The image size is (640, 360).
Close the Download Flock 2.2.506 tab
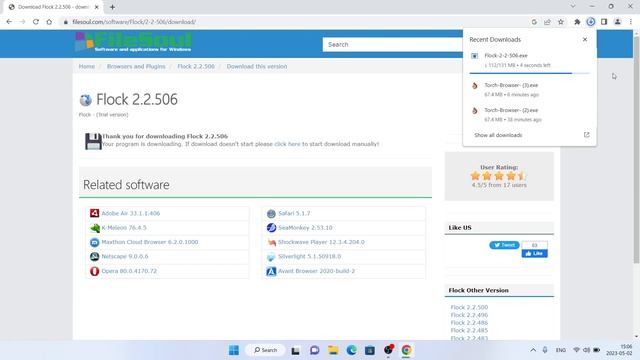coord(97,7)
